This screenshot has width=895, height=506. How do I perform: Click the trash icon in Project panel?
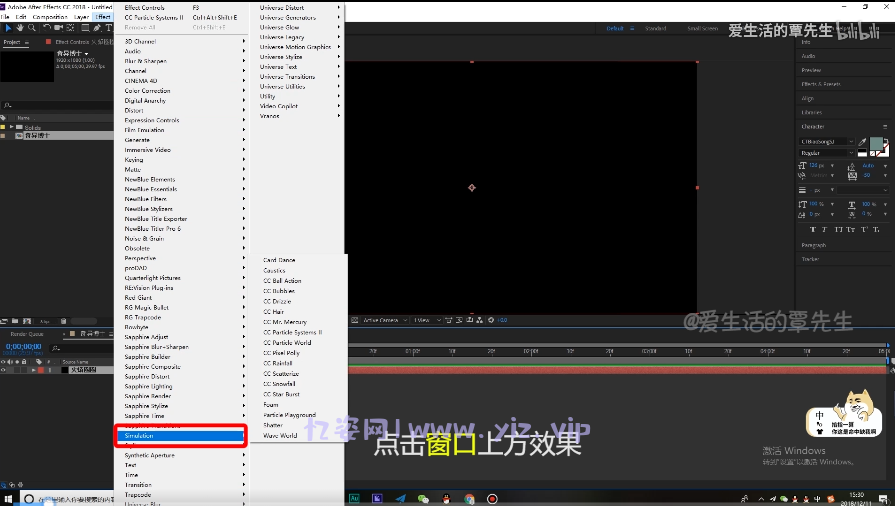pos(63,321)
